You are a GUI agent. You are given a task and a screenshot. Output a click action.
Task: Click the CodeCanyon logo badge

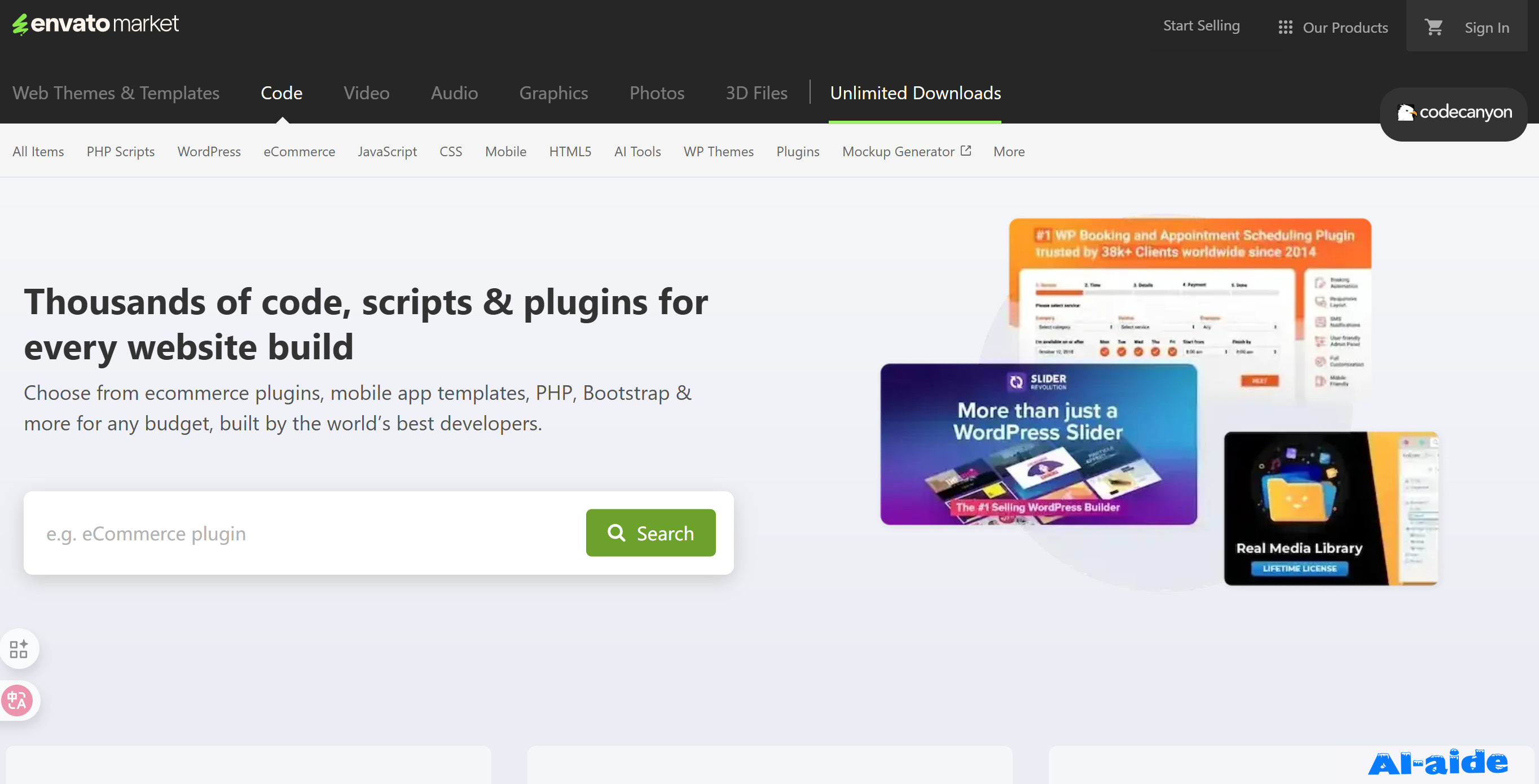(x=1454, y=113)
